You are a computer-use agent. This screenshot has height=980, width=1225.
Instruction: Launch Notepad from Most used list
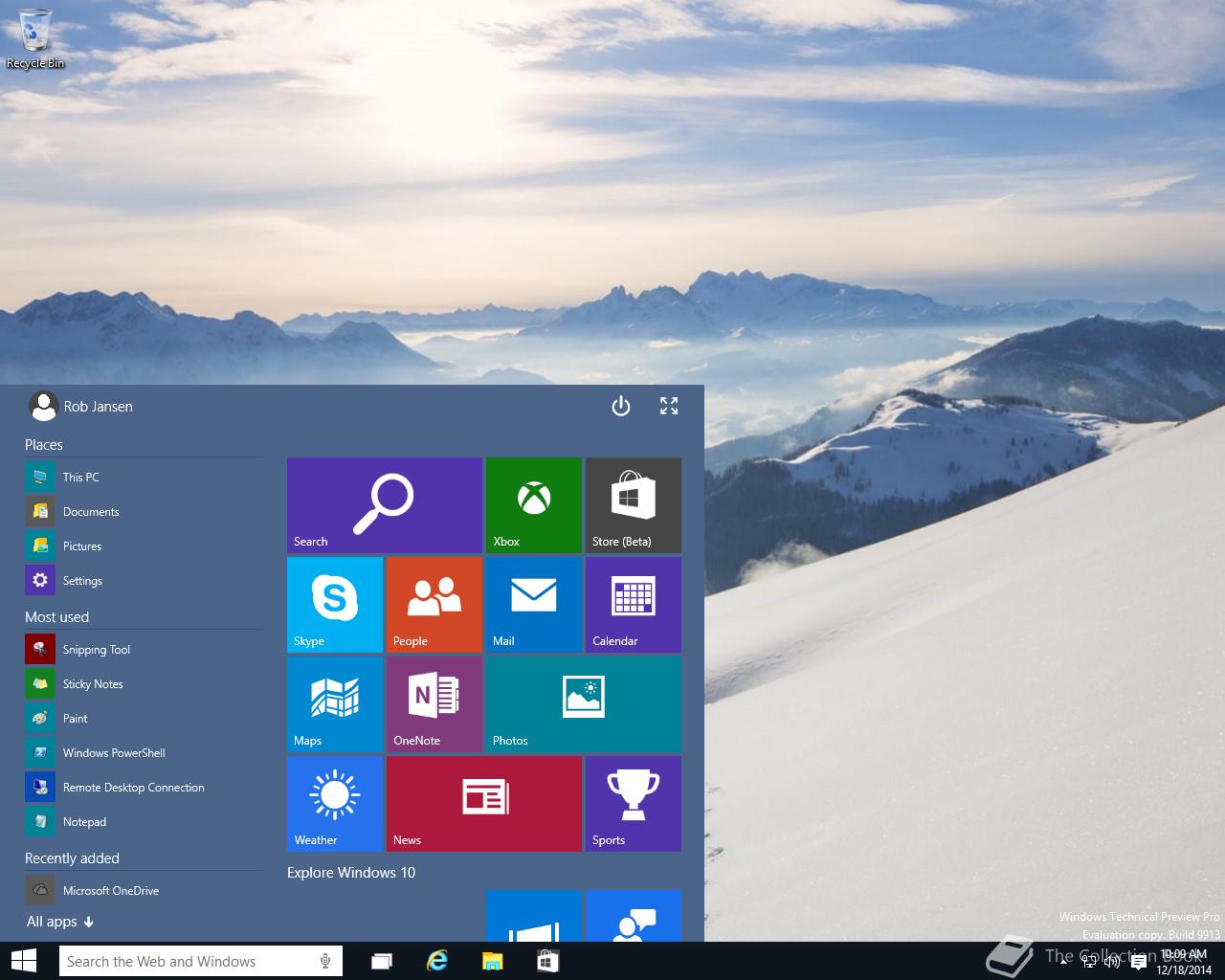(144, 821)
